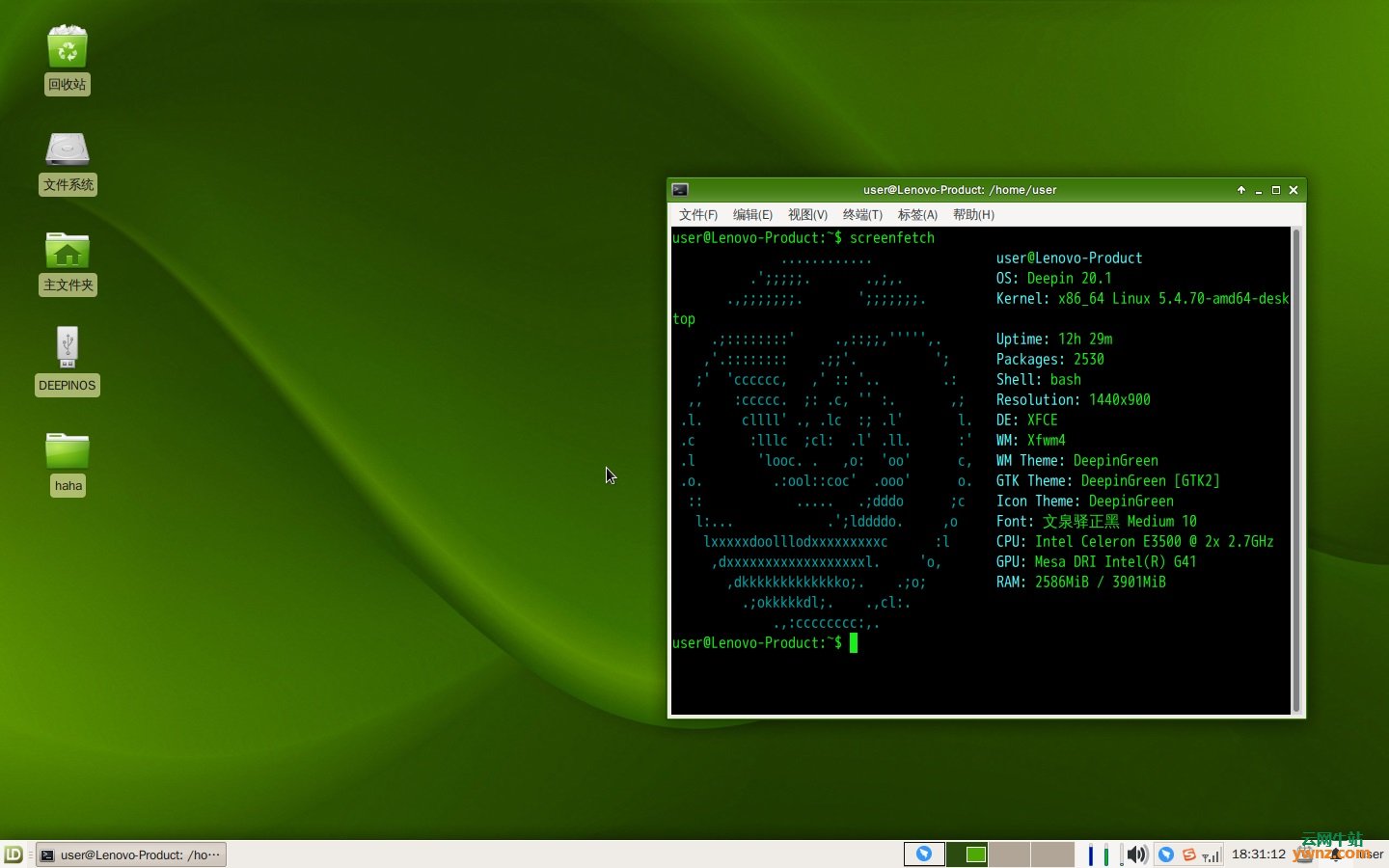Click the terminal window menu icon in titlebar
The width and height of the screenshot is (1389, 868).
[x=680, y=190]
